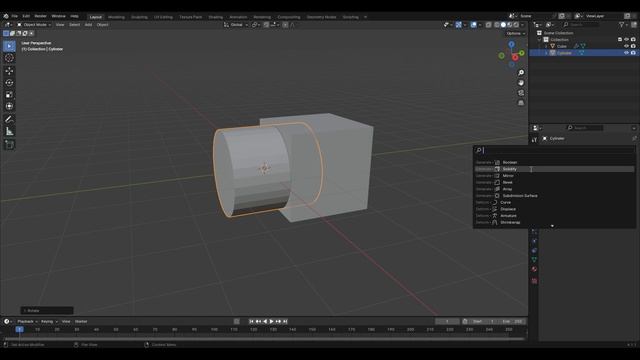The width and height of the screenshot is (640, 360).
Task: Open the File menu
Action: [x=14, y=16]
